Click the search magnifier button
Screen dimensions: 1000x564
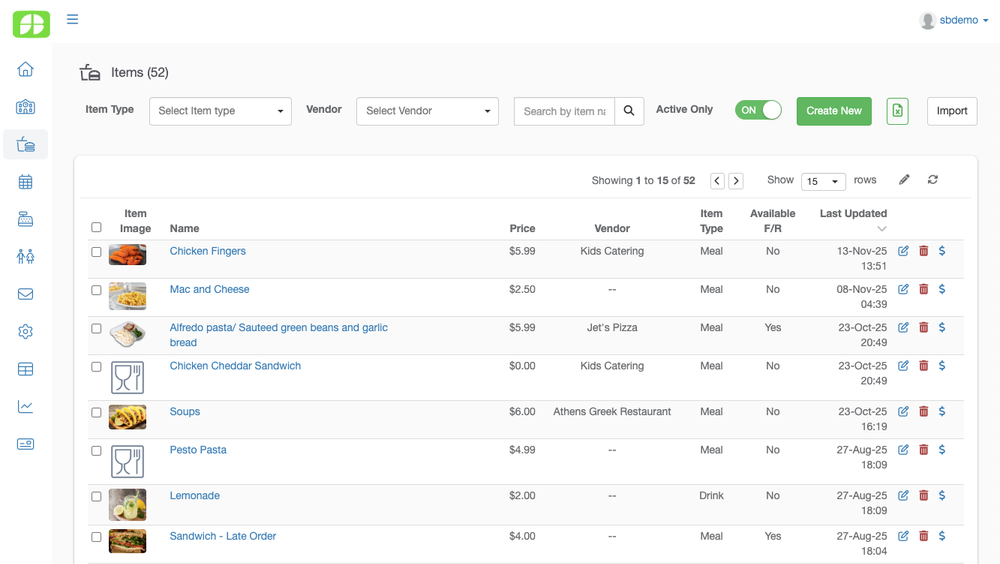(629, 111)
